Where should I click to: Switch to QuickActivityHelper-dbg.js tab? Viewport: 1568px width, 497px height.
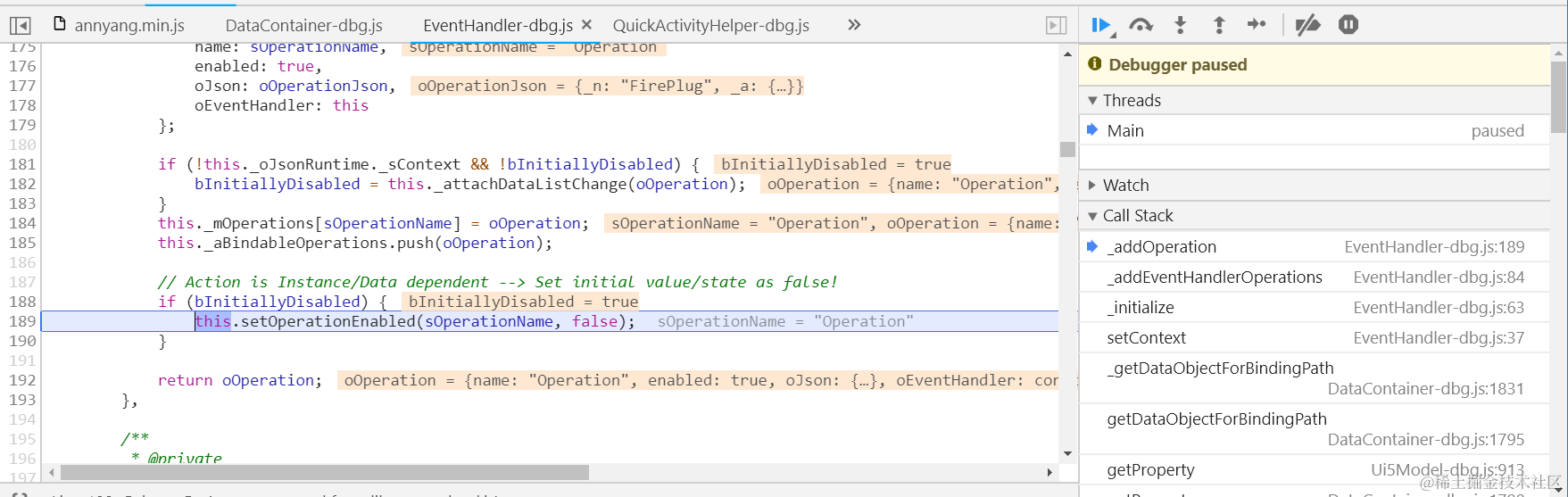coord(710,25)
